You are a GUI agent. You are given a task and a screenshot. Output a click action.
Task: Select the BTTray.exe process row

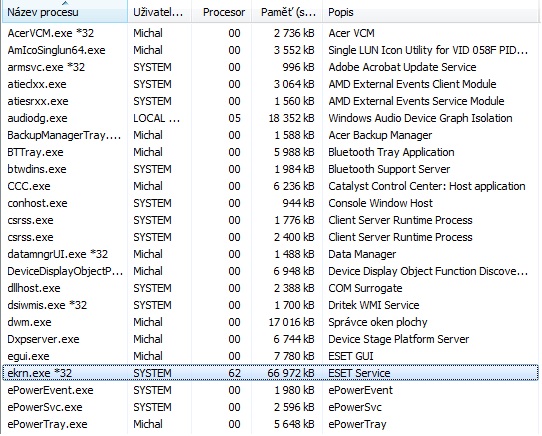pyautogui.click(x=271, y=152)
